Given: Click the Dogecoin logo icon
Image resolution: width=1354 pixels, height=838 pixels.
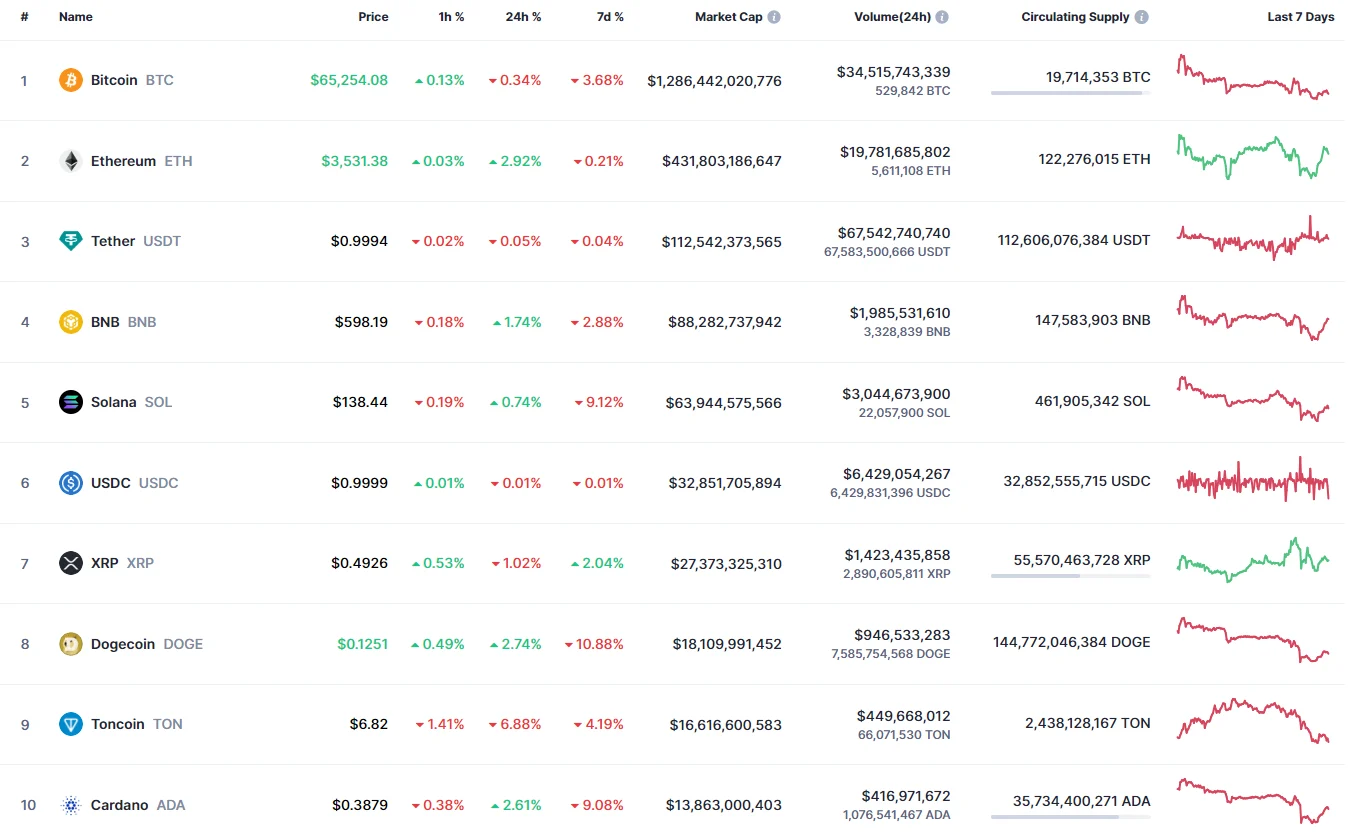Looking at the screenshot, I should [x=71, y=644].
